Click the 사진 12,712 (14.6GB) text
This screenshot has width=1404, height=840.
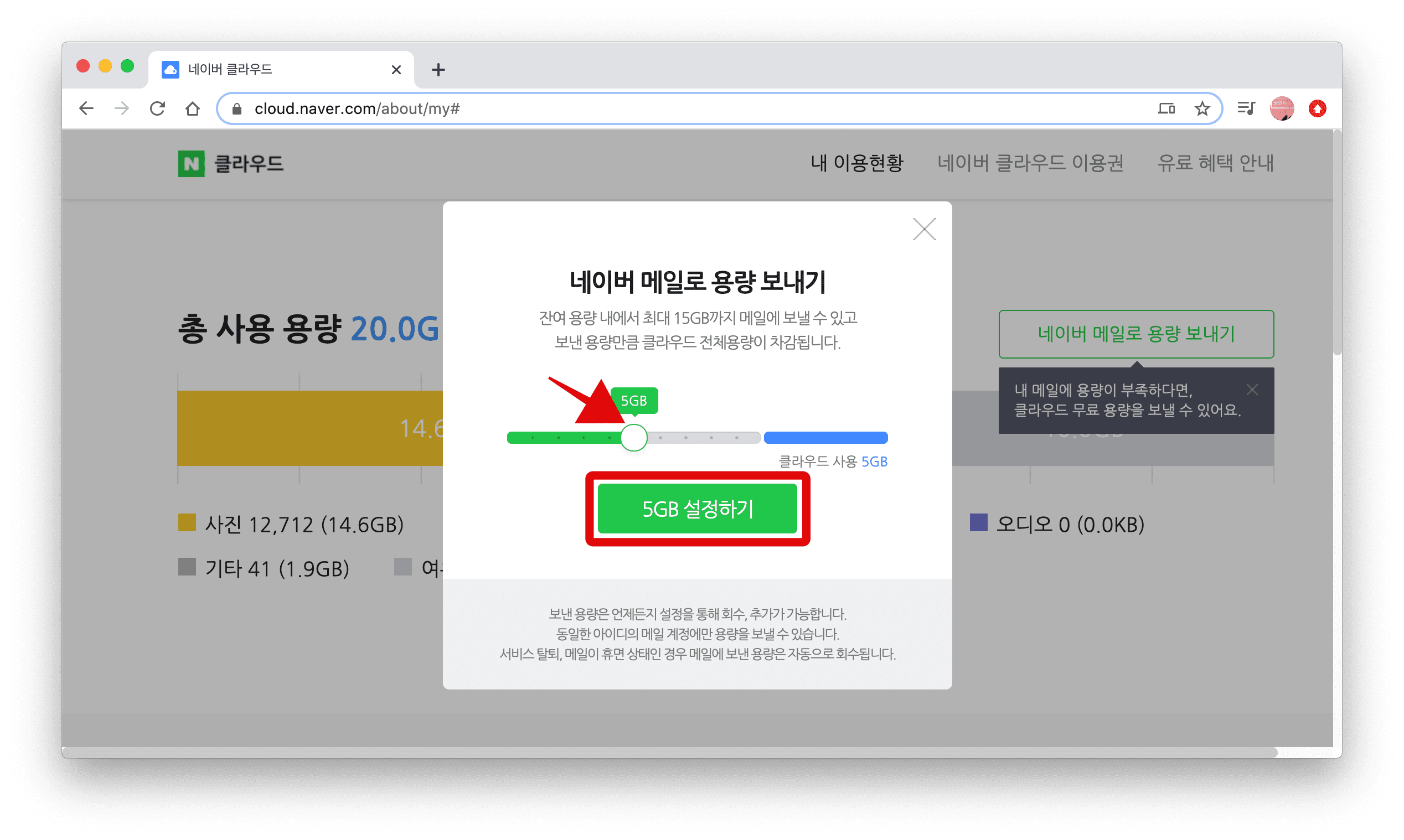point(304,524)
